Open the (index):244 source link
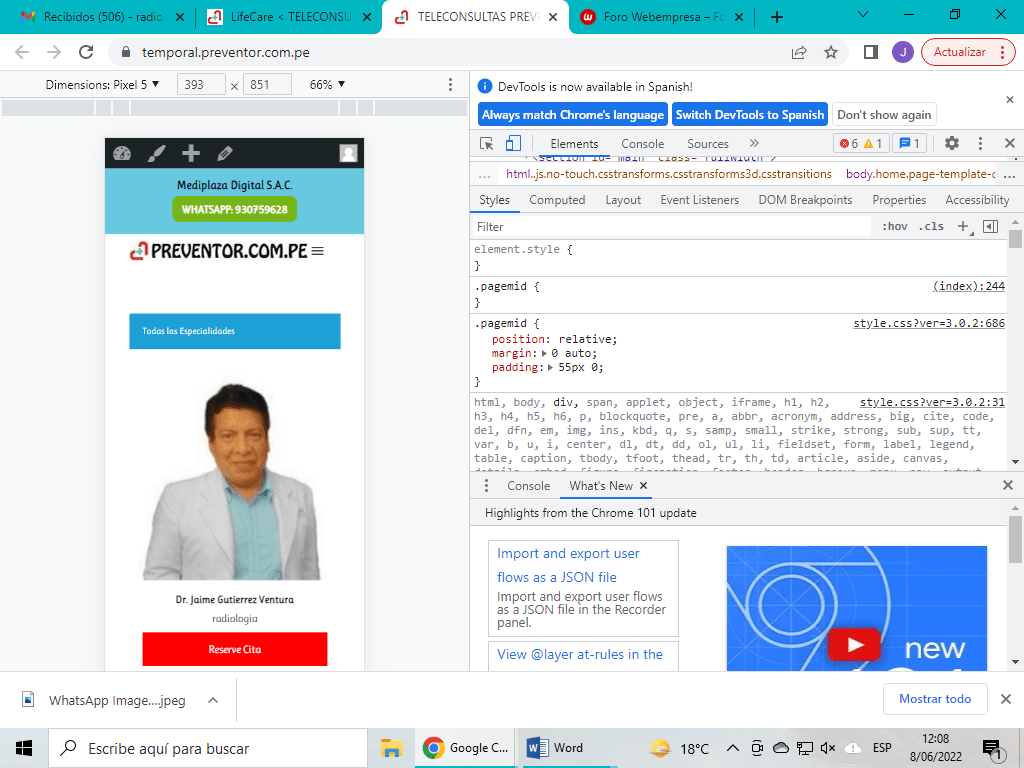The image size is (1024, 768). pos(968,286)
